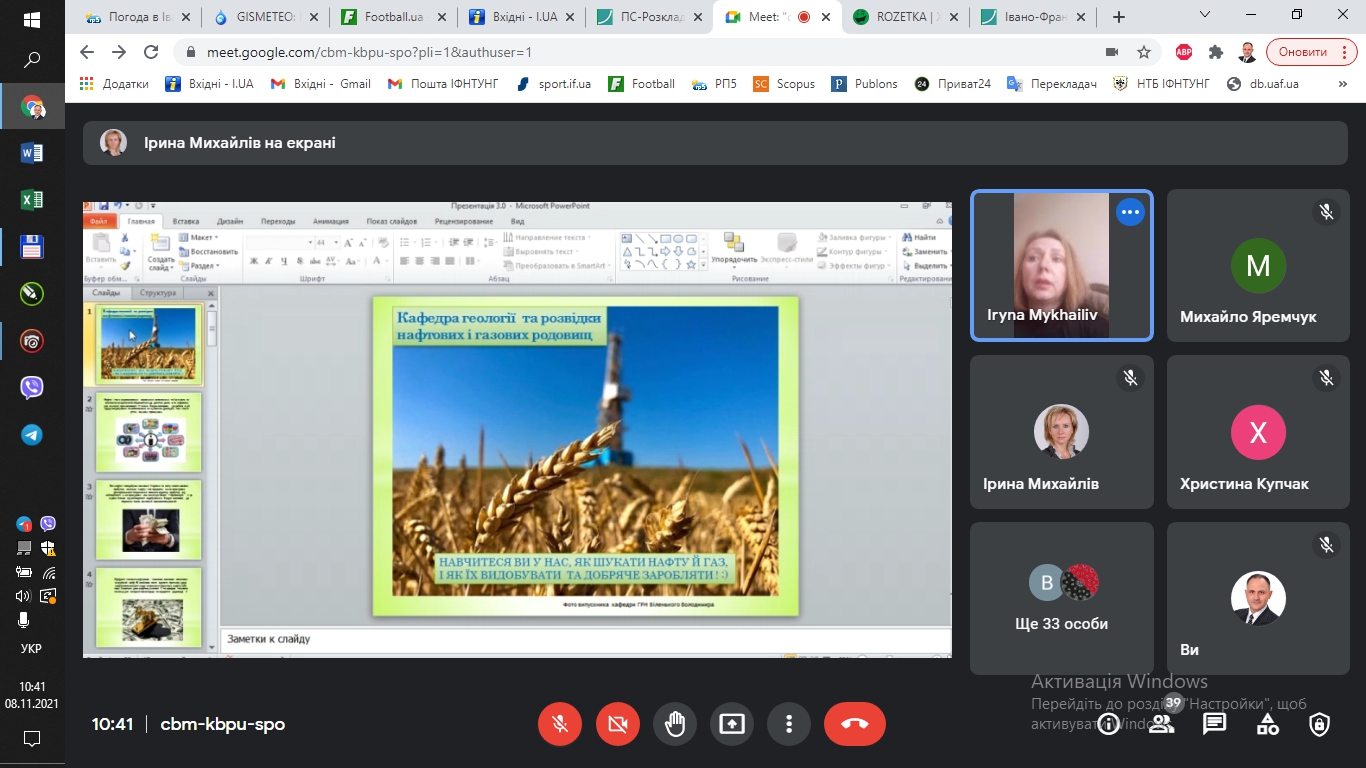1366x768 pixels.
Task: Click the Структура pane tab in shared PowerPoint
Action: (158, 293)
